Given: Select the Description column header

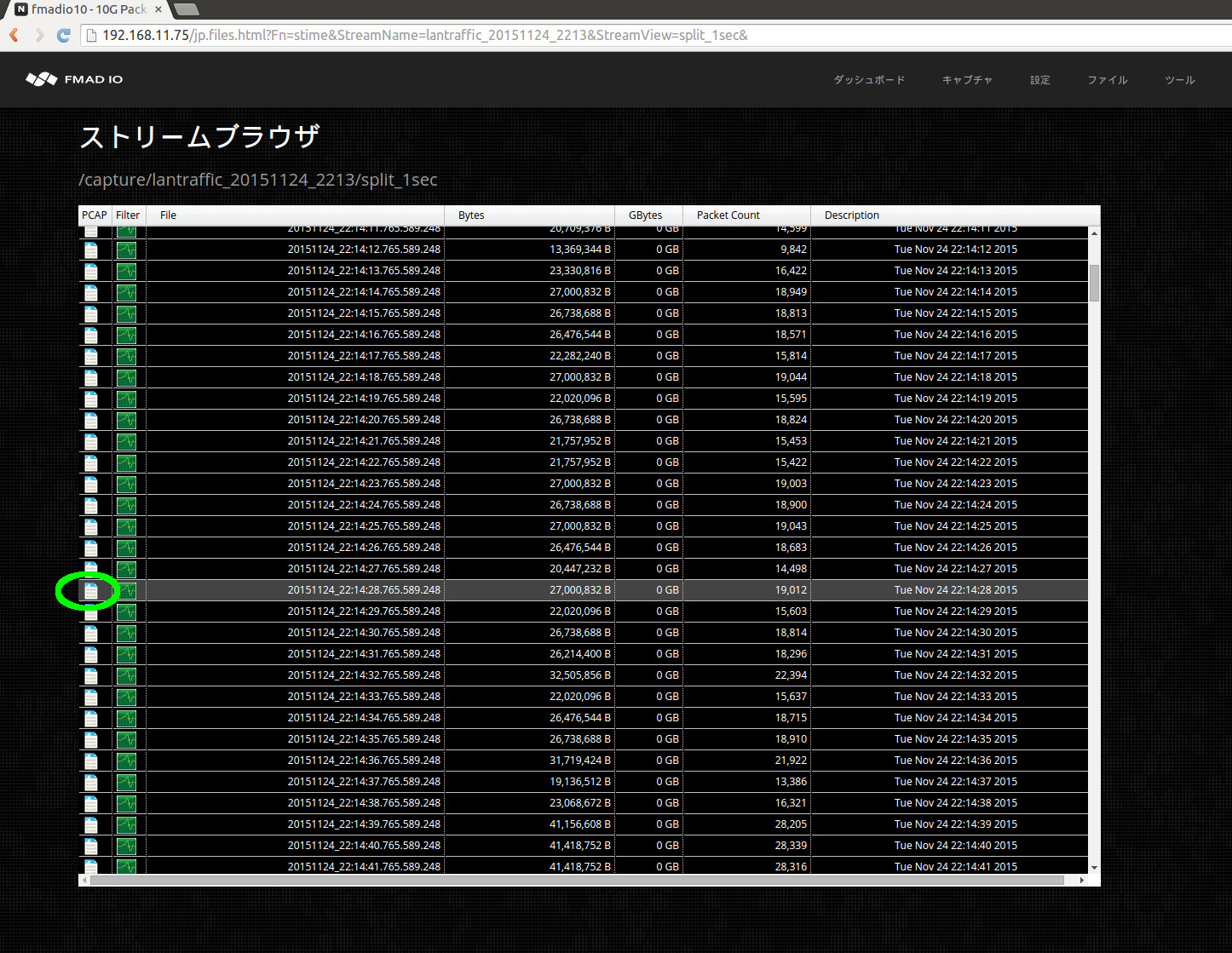Looking at the screenshot, I should pyautogui.click(x=851, y=215).
